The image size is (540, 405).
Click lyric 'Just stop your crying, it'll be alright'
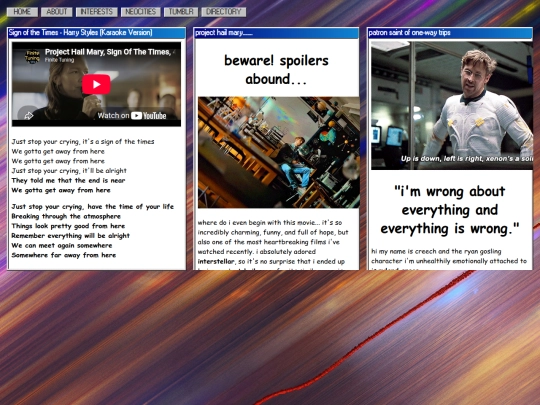[x=69, y=170]
